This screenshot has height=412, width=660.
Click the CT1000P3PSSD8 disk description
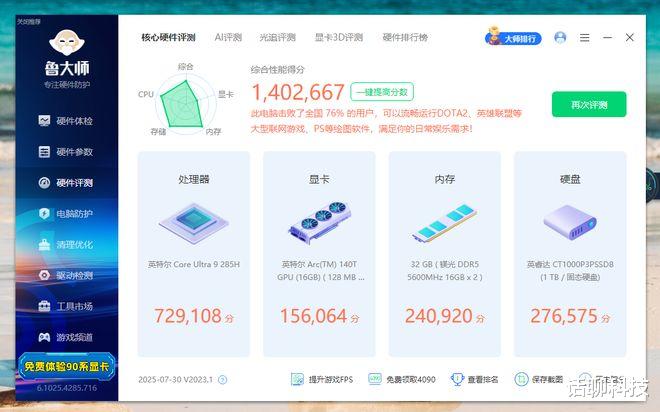tap(570, 271)
